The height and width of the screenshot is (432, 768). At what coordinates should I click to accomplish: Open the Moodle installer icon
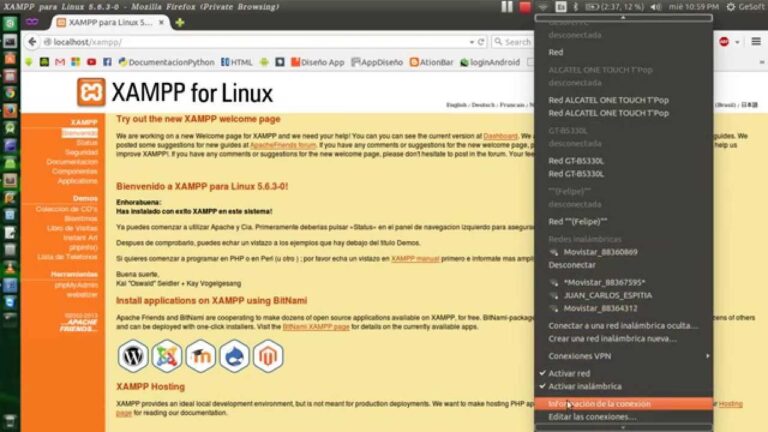coord(201,355)
